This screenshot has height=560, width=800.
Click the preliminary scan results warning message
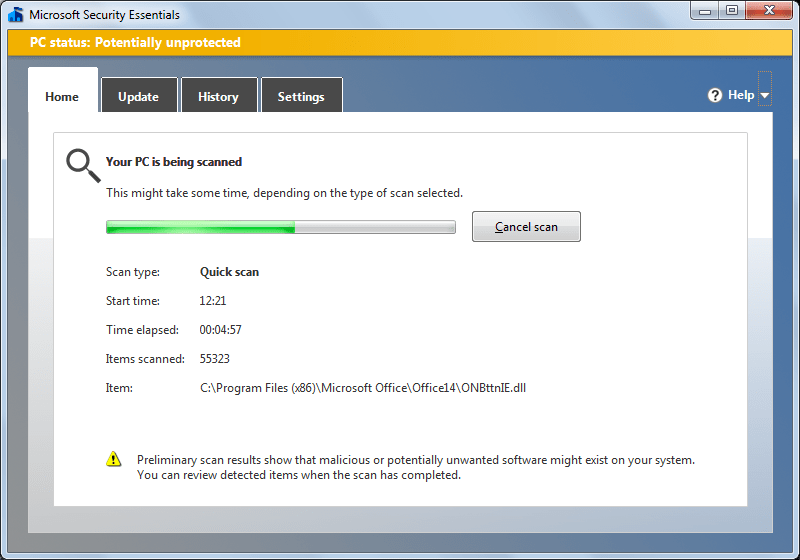pos(416,467)
